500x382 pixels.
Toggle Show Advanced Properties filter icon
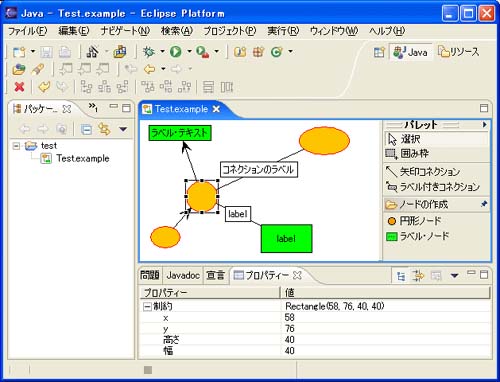tap(418, 276)
